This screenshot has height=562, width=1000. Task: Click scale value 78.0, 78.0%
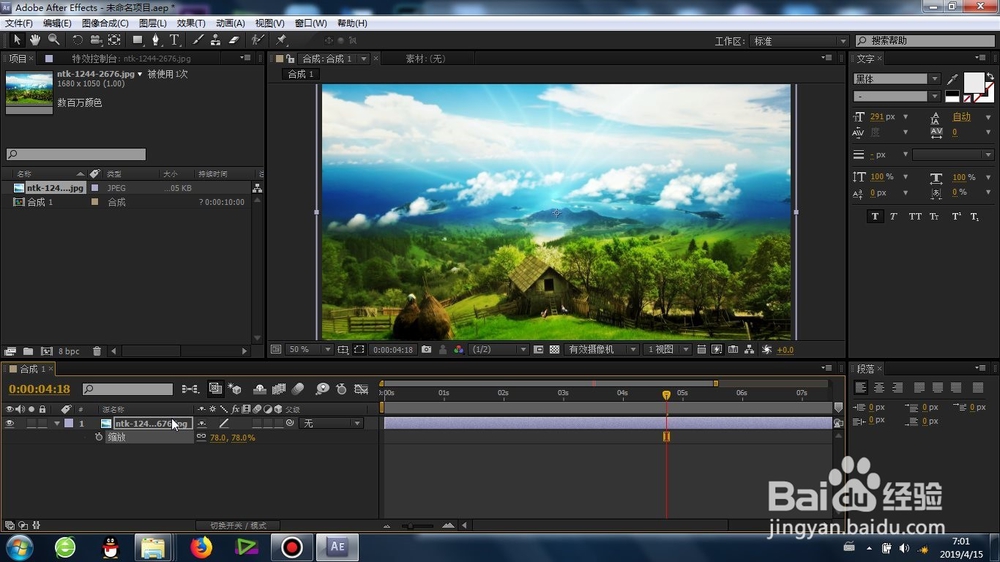coord(233,438)
